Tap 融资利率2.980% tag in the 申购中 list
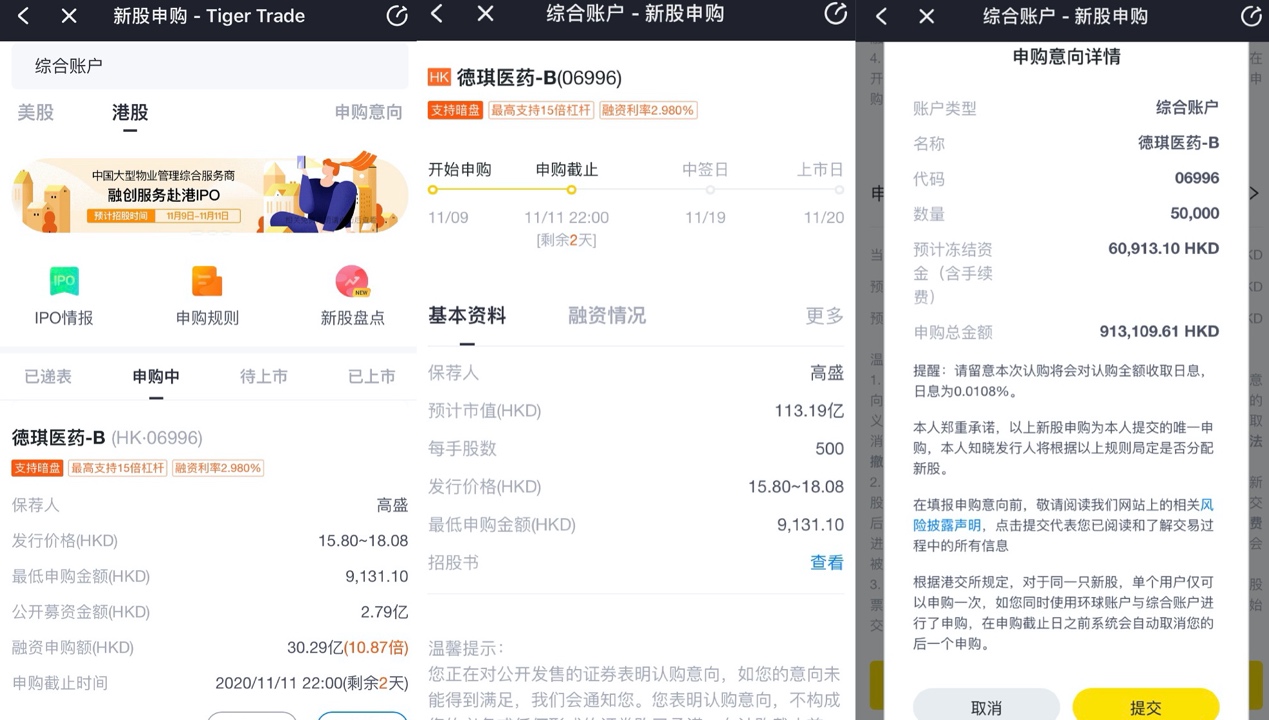 click(217, 468)
